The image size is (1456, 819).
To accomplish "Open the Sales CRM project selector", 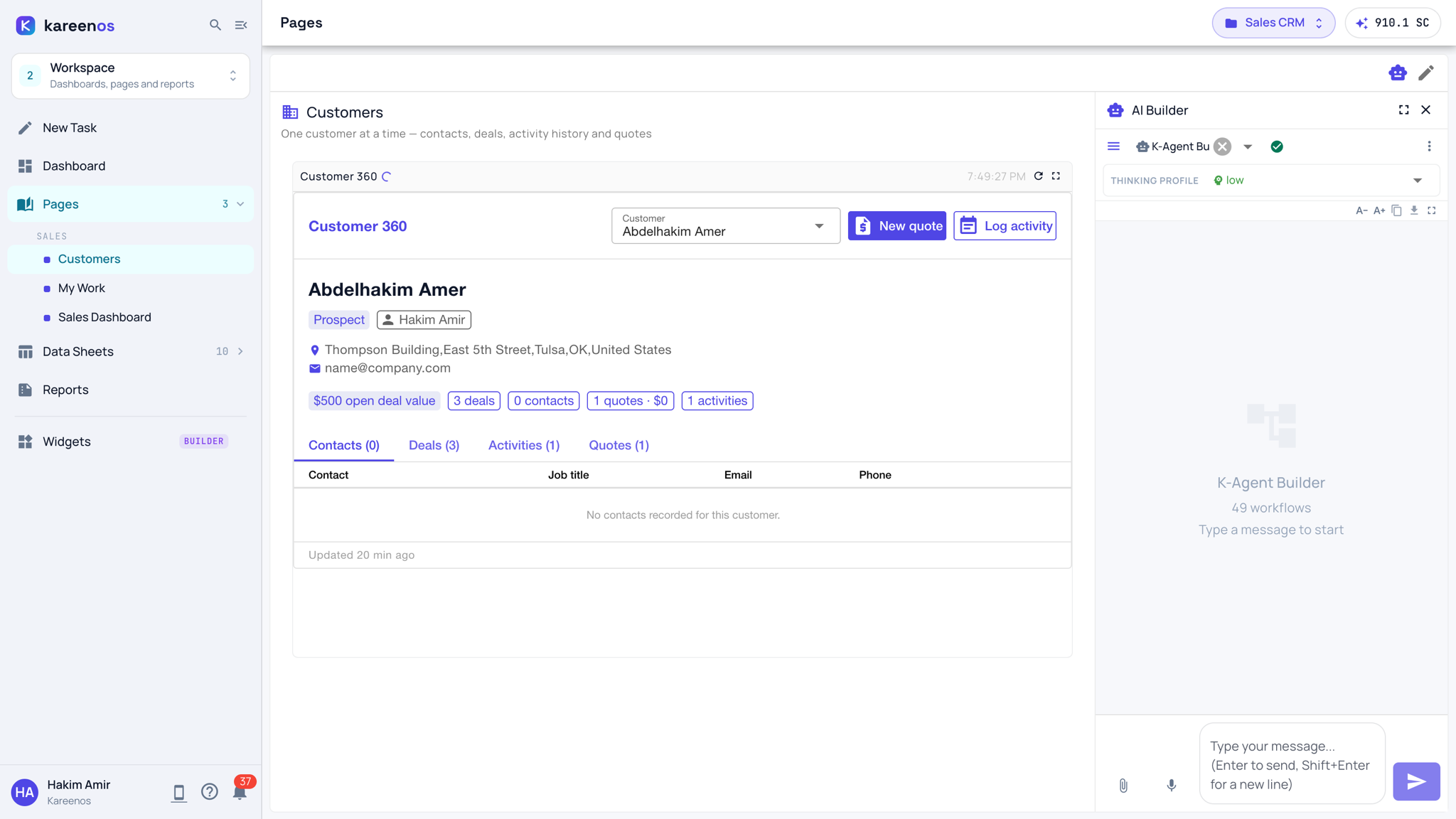I will (1273, 23).
